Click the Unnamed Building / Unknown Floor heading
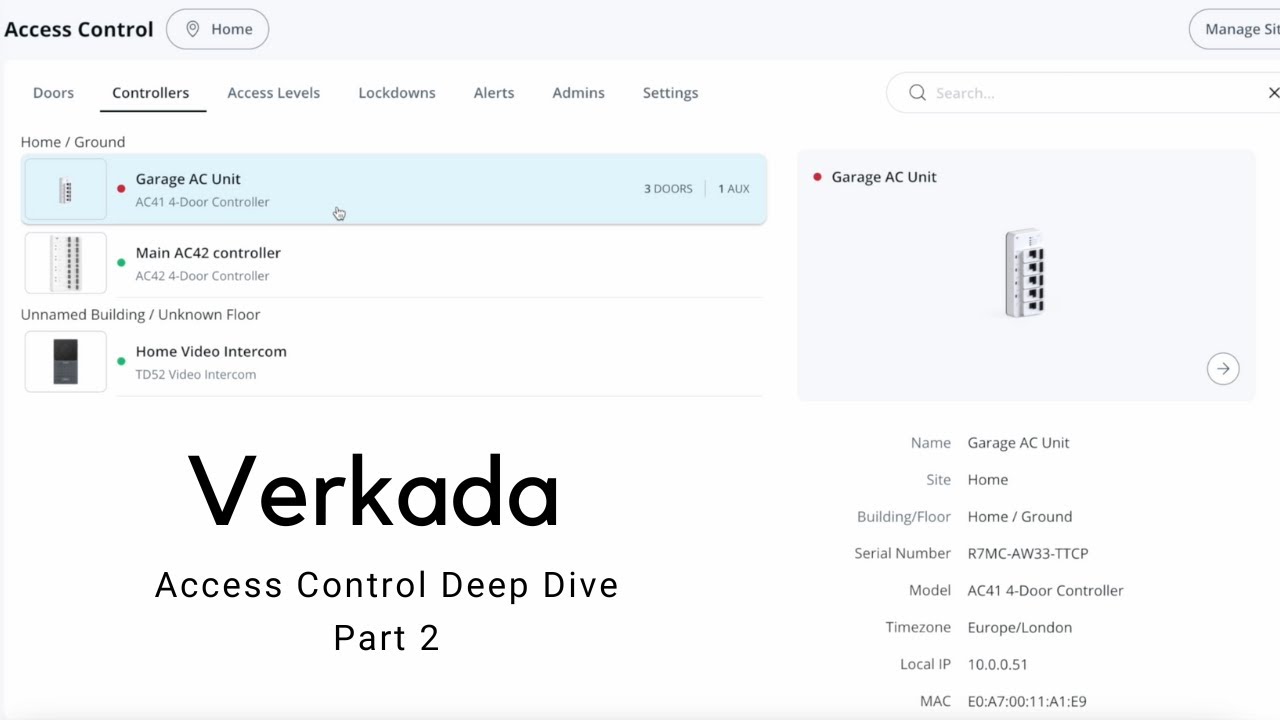1280x720 pixels. (x=141, y=315)
